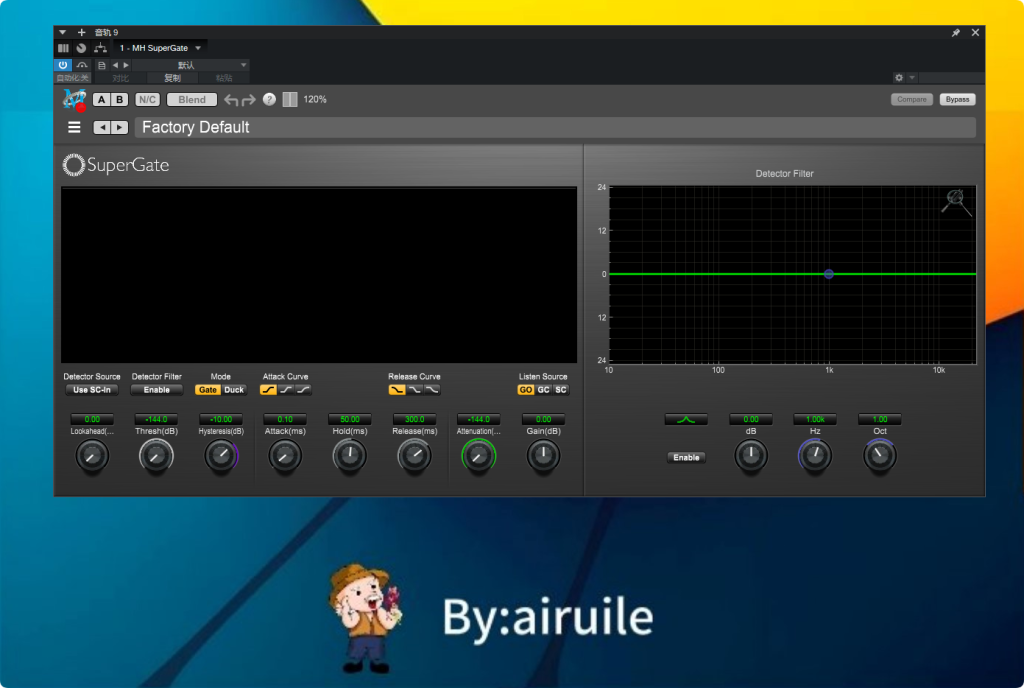Expand the dropdown arrow beside the gear
This screenshot has height=688, width=1024.
pos(912,78)
